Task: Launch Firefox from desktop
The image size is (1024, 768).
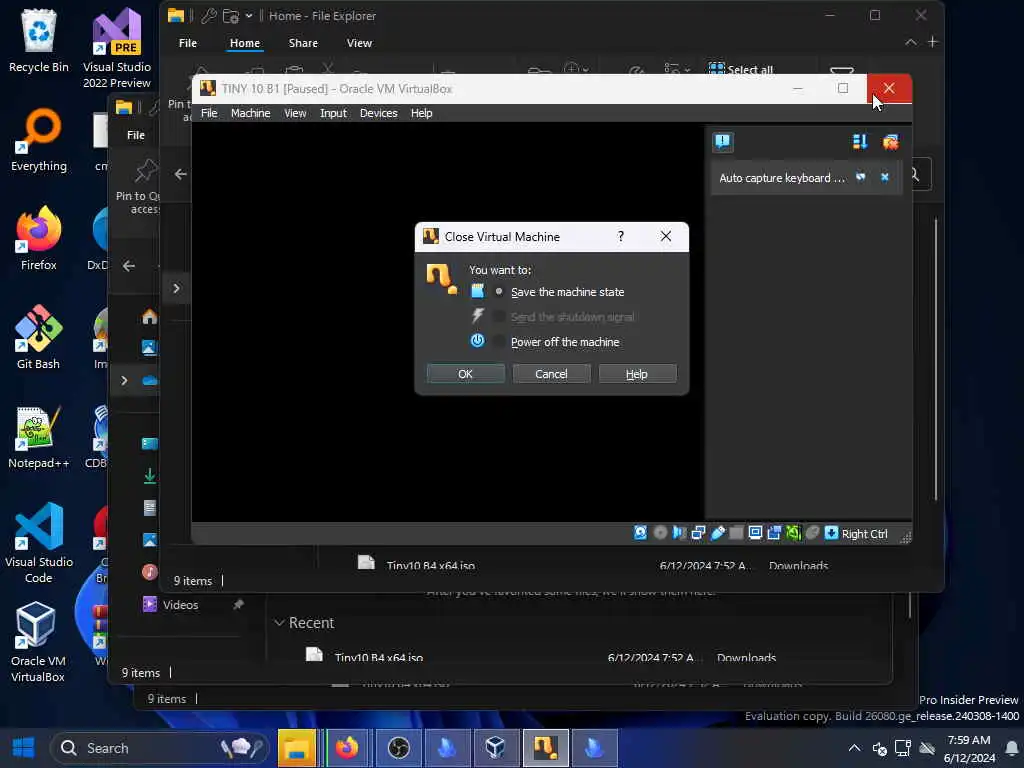Action: 39,238
